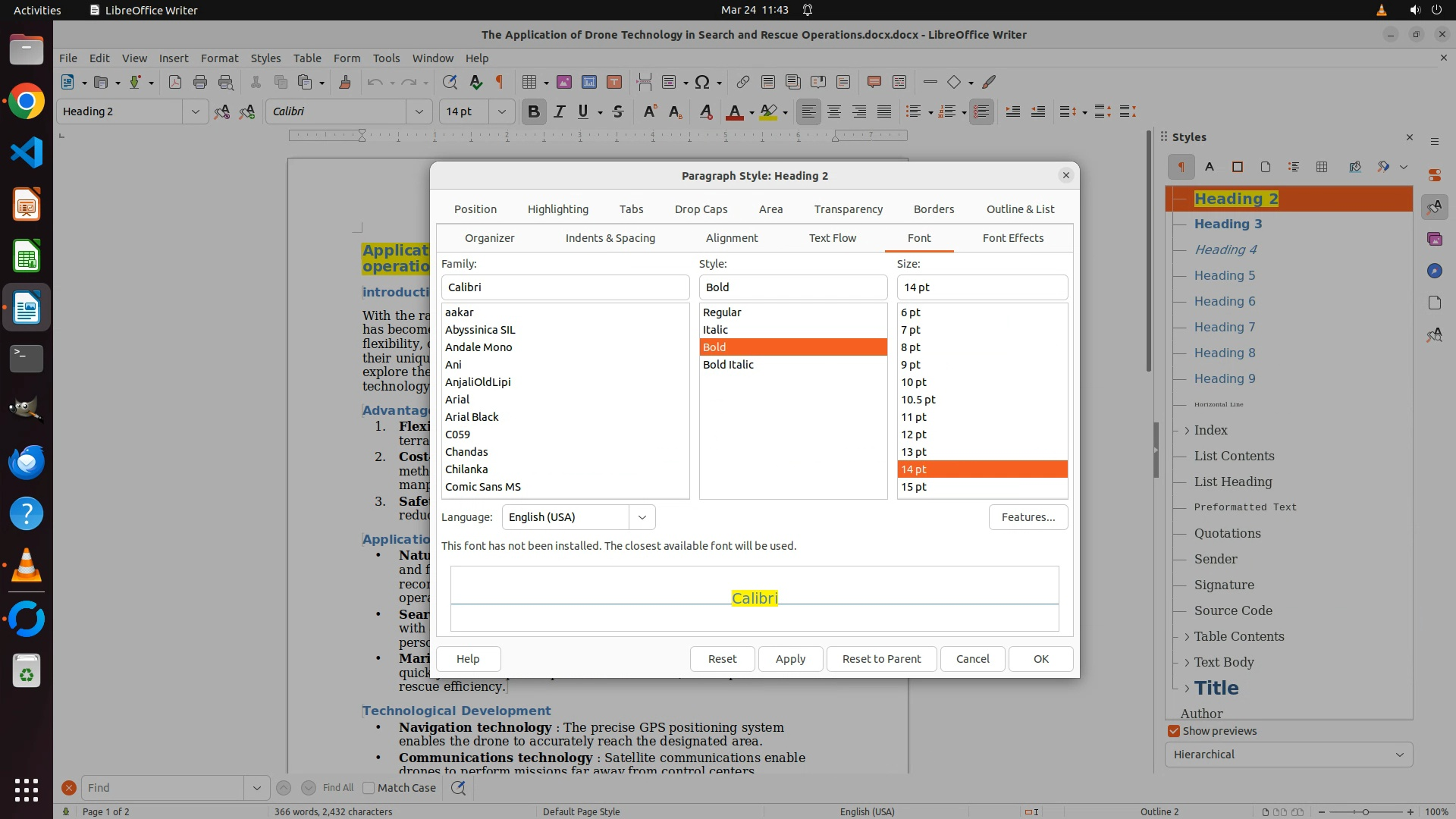Open the Indents & Spacing tab

(610, 238)
